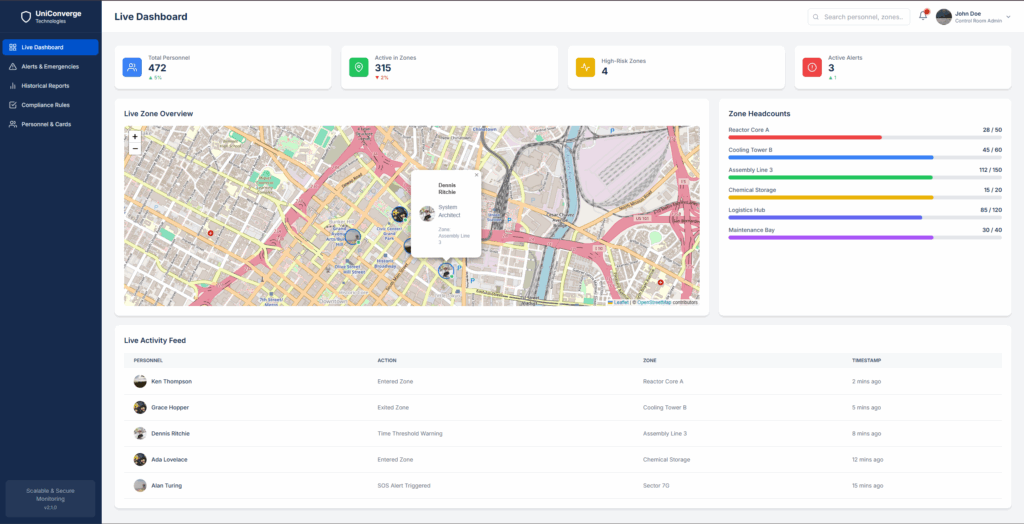Zoom in on the map with the plus button
The height and width of the screenshot is (524, 1024).
(135, 136)
